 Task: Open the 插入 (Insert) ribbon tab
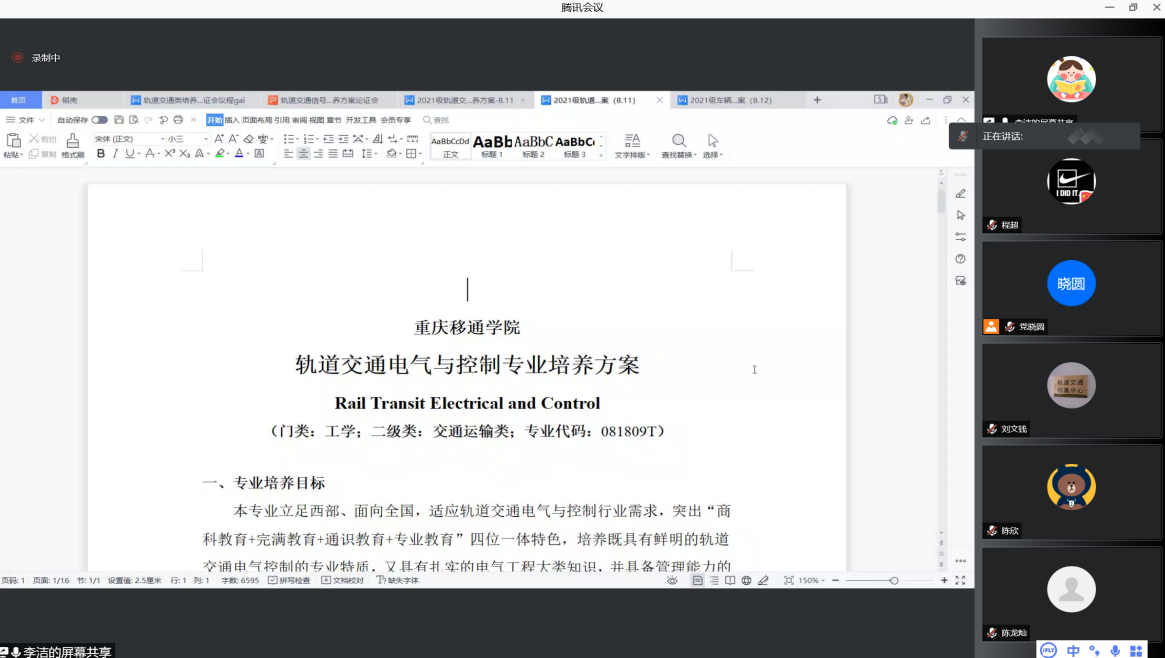232,120
